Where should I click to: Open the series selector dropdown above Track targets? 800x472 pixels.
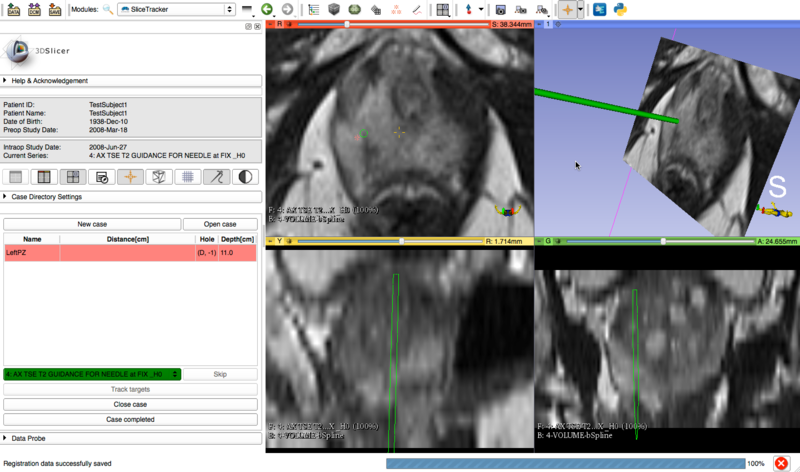[92, 374]
